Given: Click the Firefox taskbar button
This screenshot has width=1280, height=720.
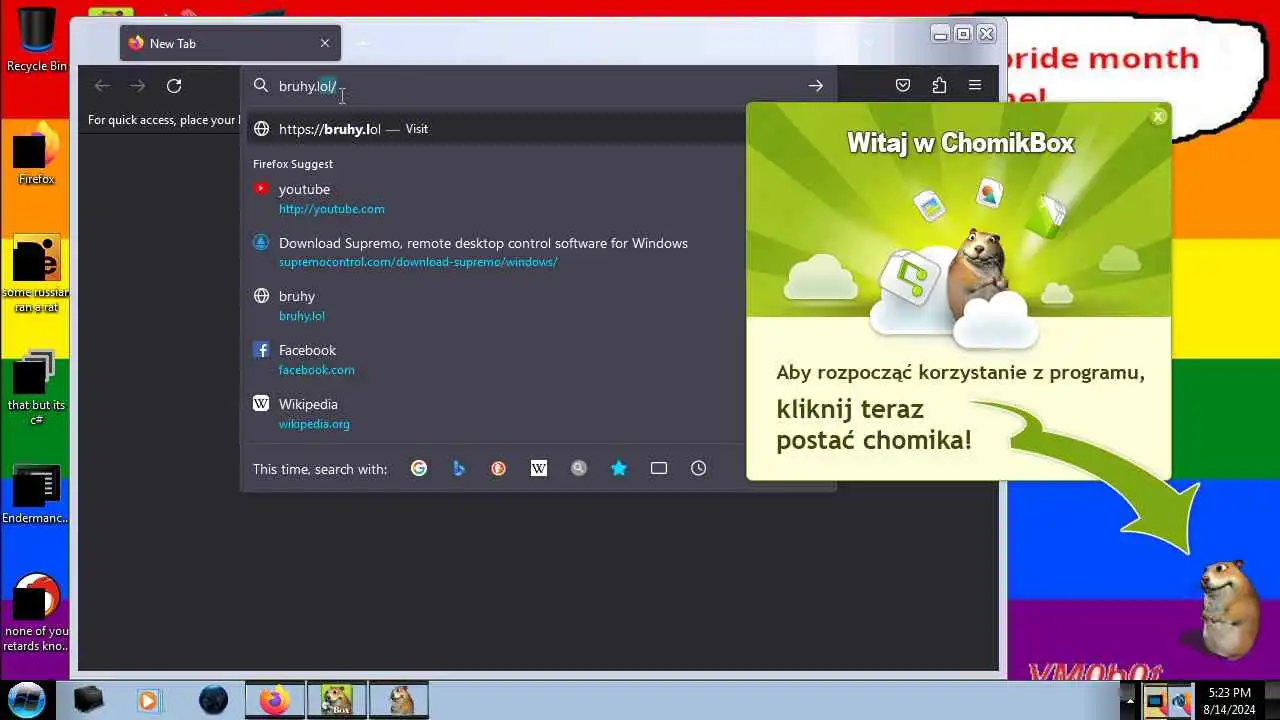Looking at the screenshot, I should point(275,700).
